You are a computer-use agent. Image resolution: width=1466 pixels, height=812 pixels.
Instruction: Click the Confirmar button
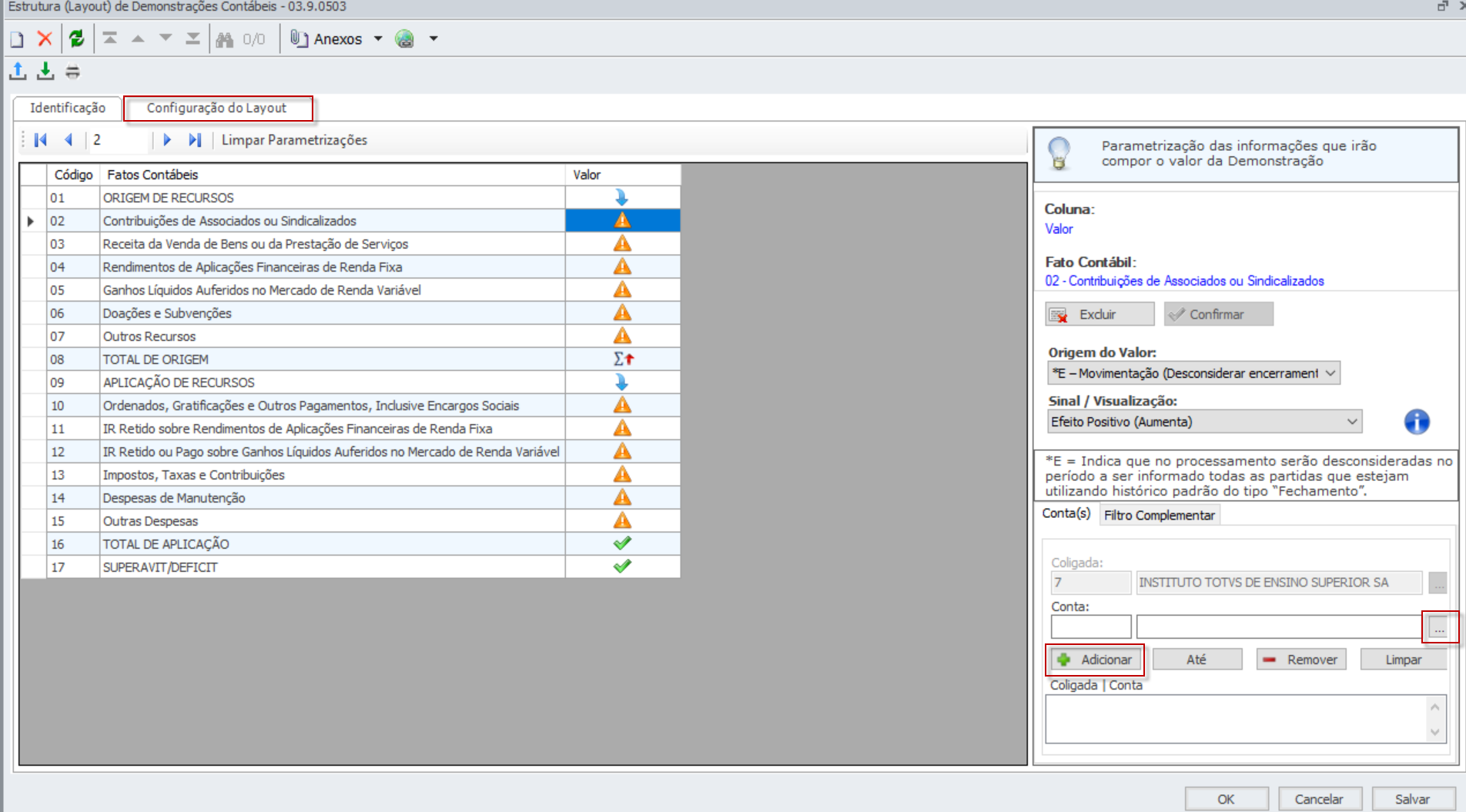(1218, 314)
